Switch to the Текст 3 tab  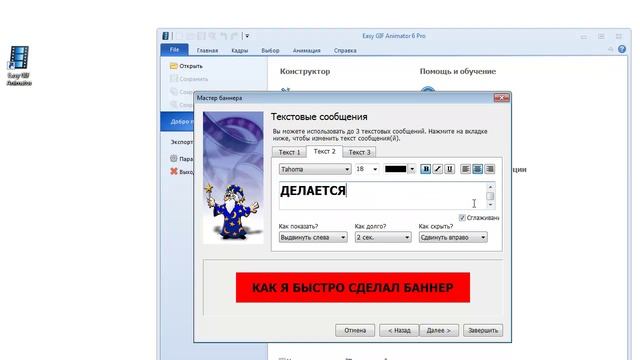click(360, 152)
